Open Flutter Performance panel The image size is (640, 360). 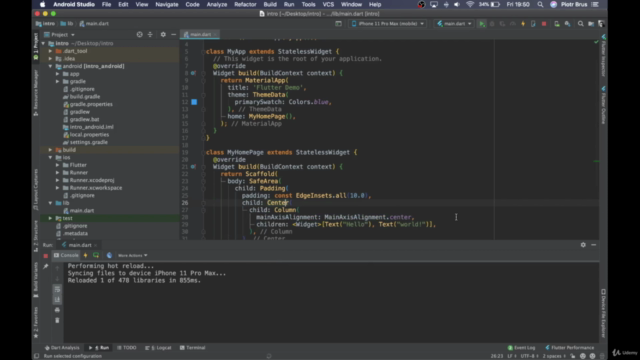coord(570,348)
